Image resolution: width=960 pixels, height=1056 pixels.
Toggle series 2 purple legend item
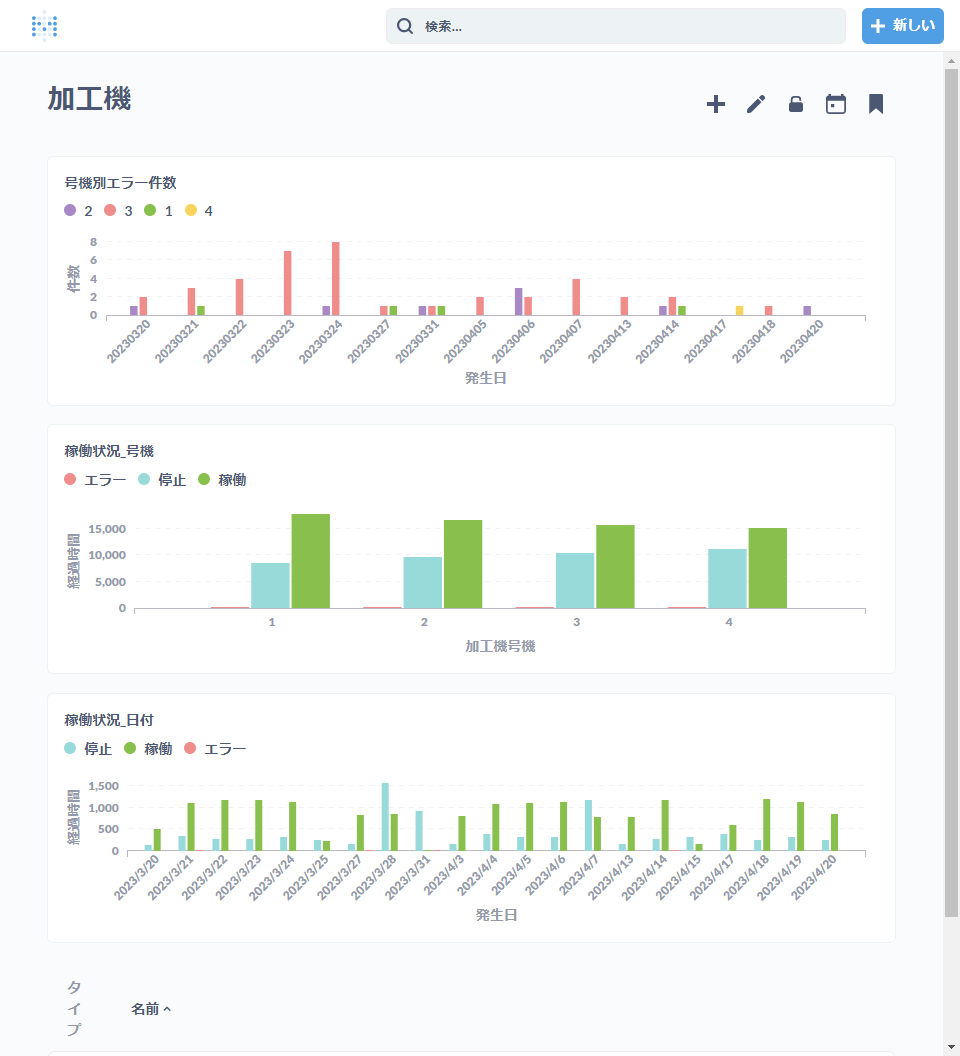pos(78,211)
